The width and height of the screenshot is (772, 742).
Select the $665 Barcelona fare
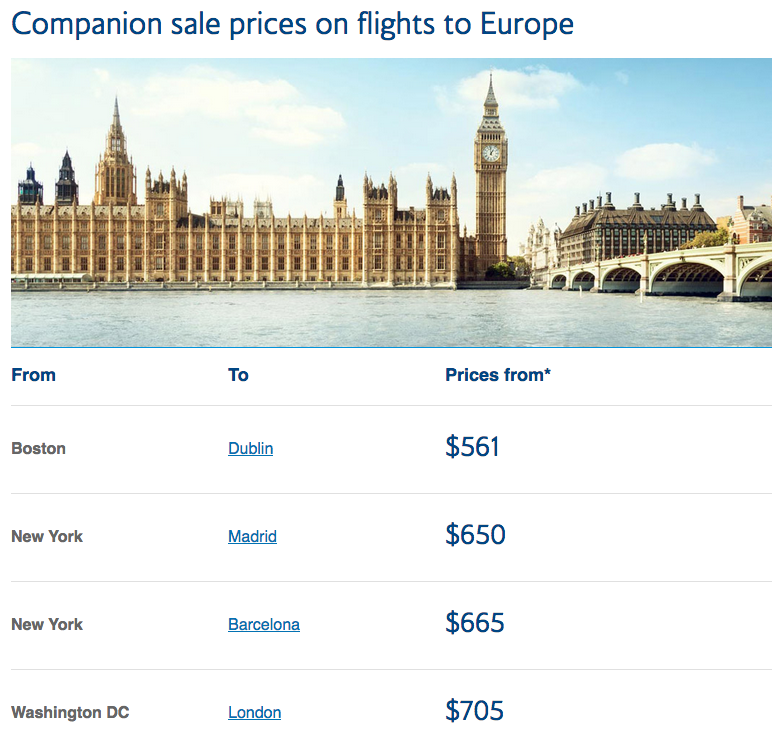point(475,623)
